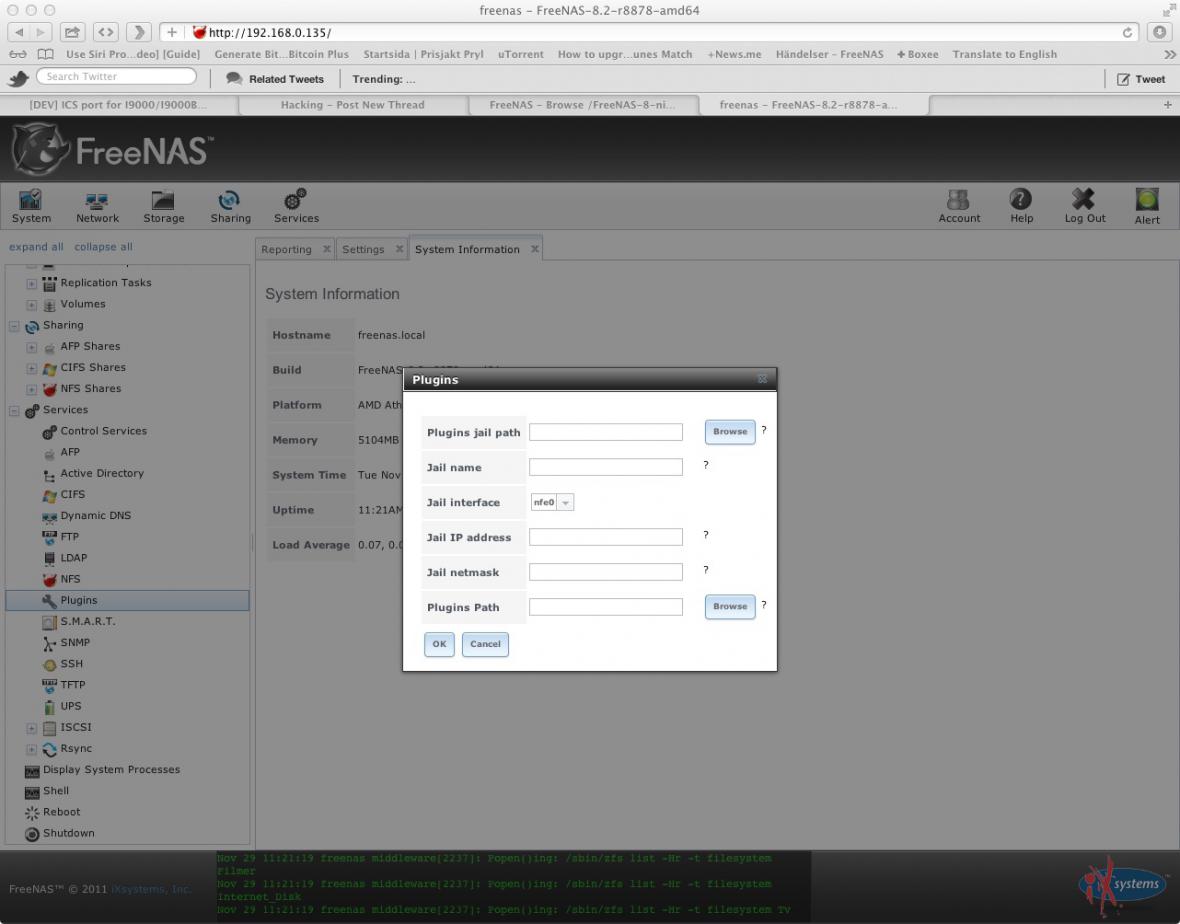Click Browse next to Plugins jail path
The height and width of the screenshot is (924, 1180).
730,431
